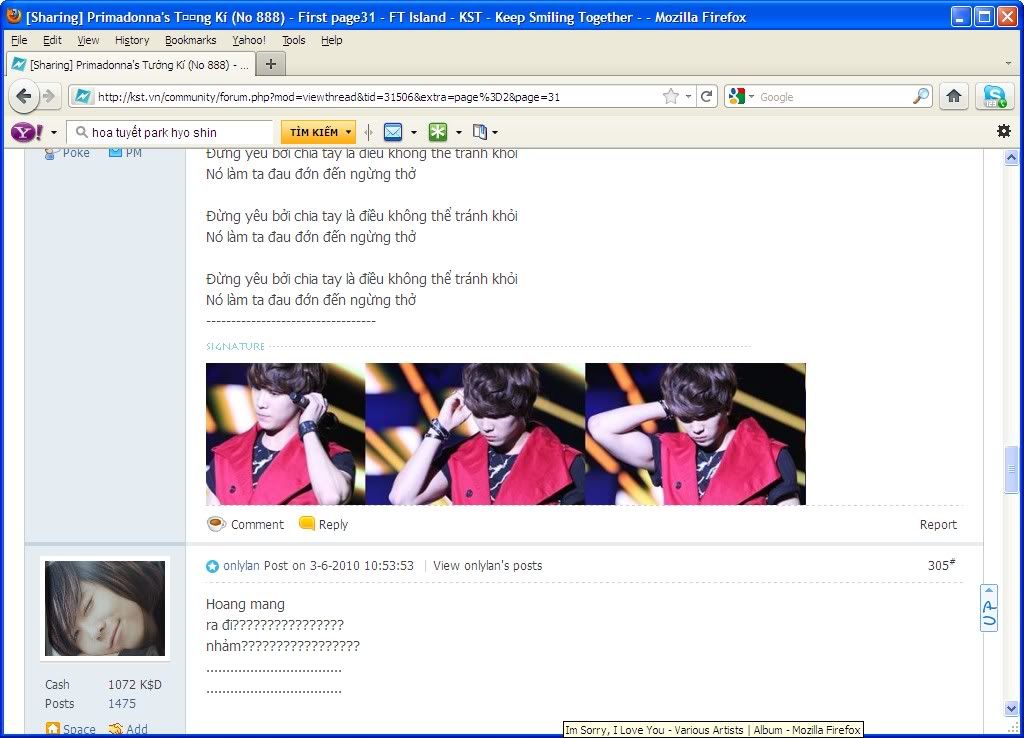The image size is (1024, 738).
Task: Click onlylan's avatar photo
Action: 105,608
